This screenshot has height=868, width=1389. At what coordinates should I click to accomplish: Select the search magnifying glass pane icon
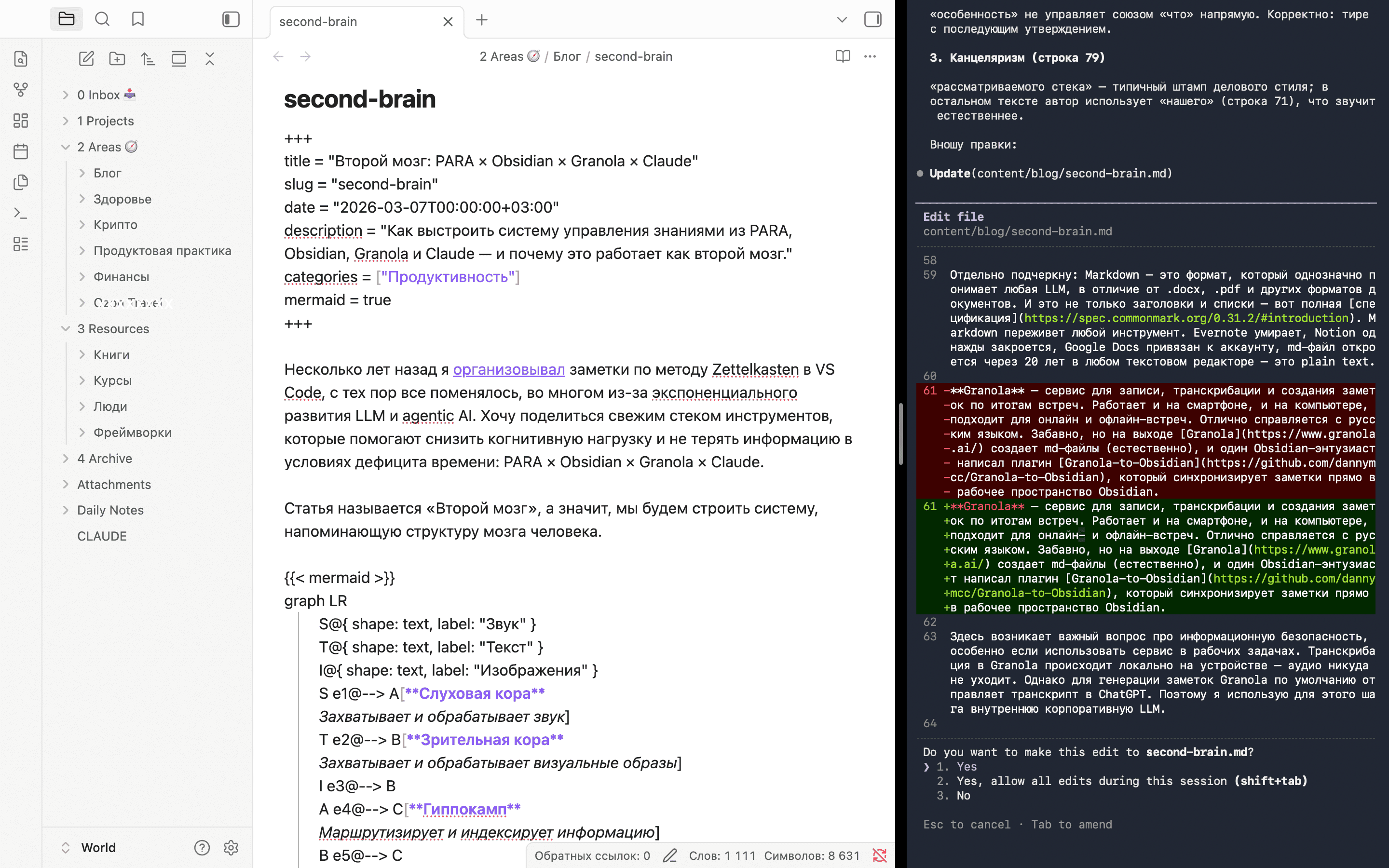[103, 19]
